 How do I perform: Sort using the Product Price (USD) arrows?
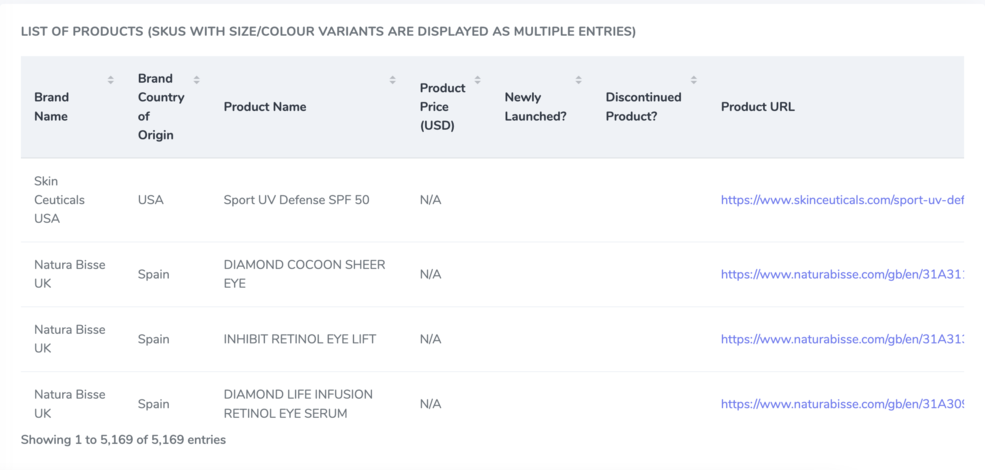pyautogui.click(x=477, y=80)
